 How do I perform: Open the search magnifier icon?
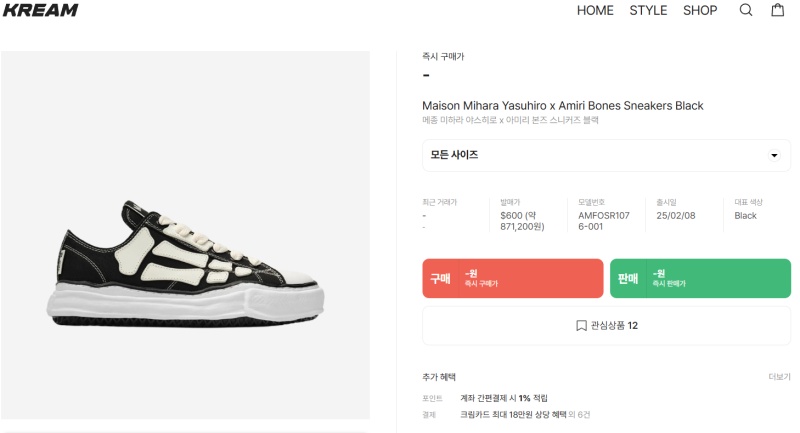pos(746,10)
